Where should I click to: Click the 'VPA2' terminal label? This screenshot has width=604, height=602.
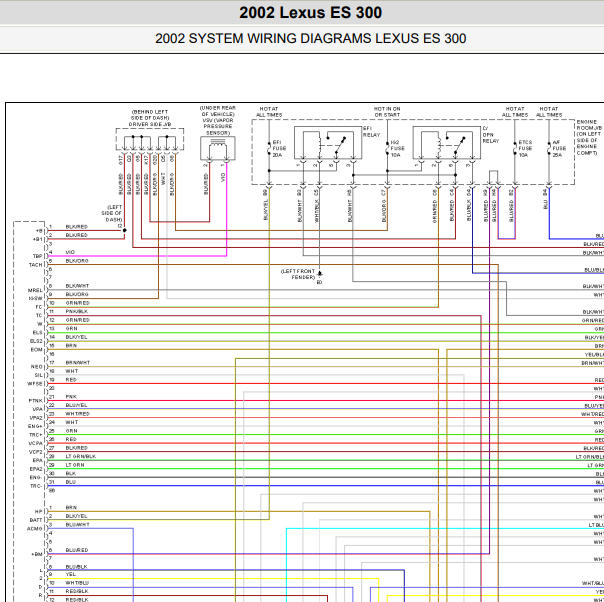pyautogui.click(x=36, y=418)
